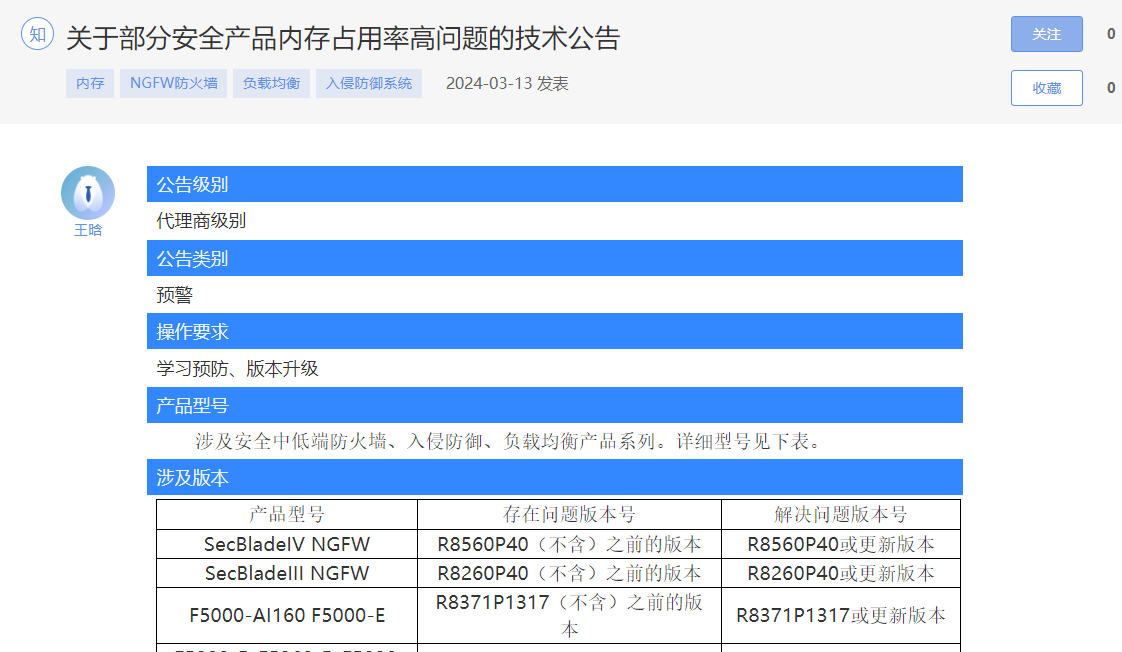
Task: Select the 内存 tag
Action: tap(90, 83)
